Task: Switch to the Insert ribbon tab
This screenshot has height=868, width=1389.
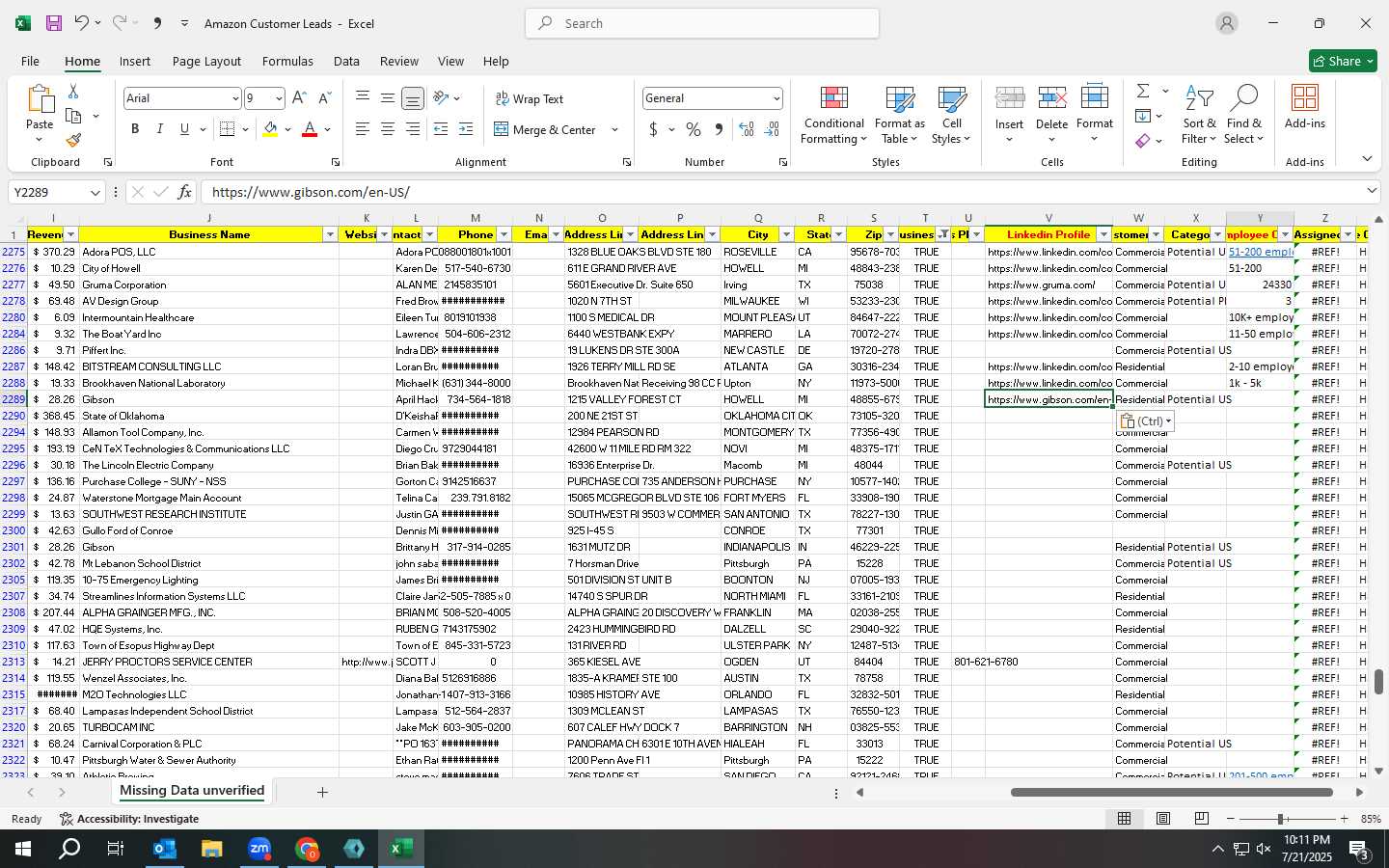Action: 135,61
